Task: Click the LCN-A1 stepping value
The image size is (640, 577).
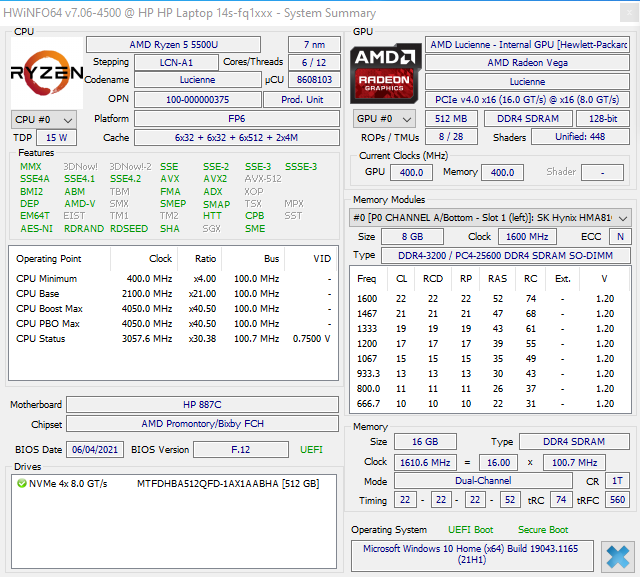Action: (x=176, y=62)
